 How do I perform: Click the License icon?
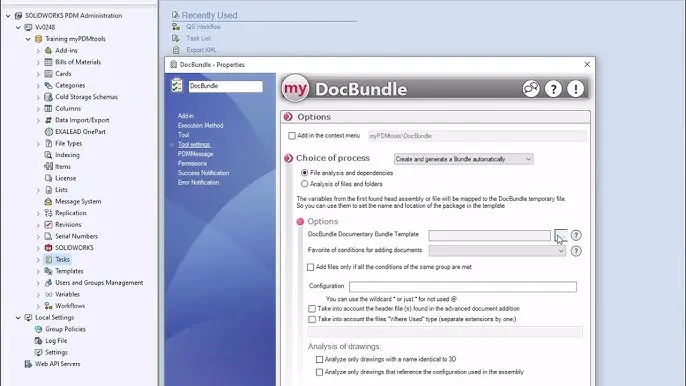point(49,178)
